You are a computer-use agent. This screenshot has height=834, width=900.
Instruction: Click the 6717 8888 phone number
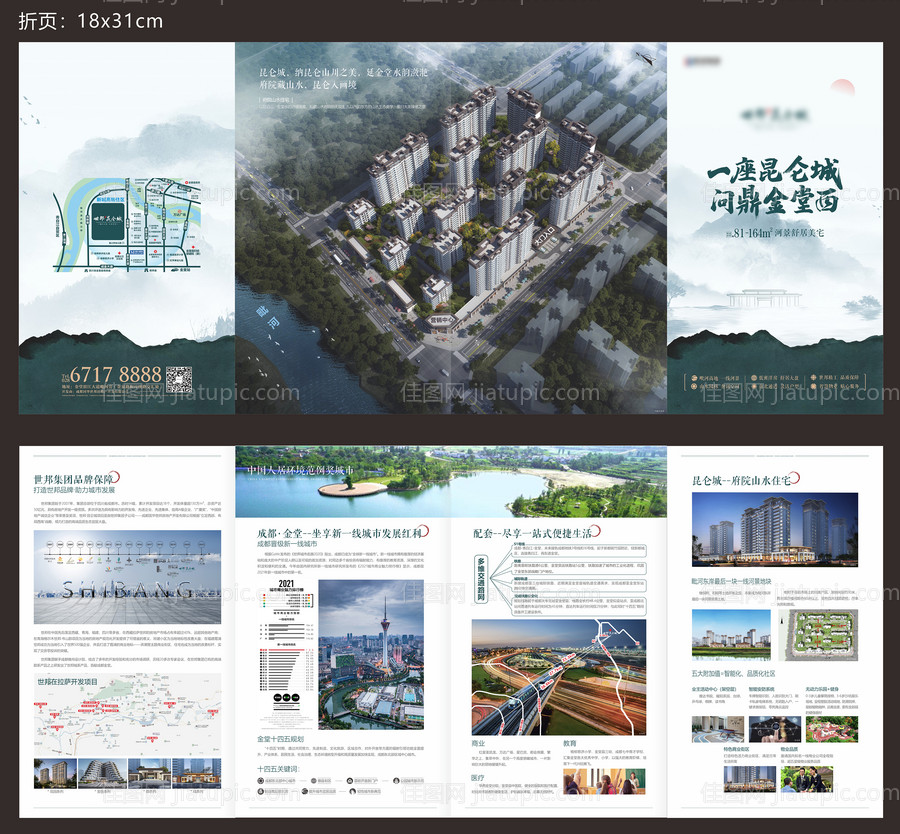[x=116, y=374]
